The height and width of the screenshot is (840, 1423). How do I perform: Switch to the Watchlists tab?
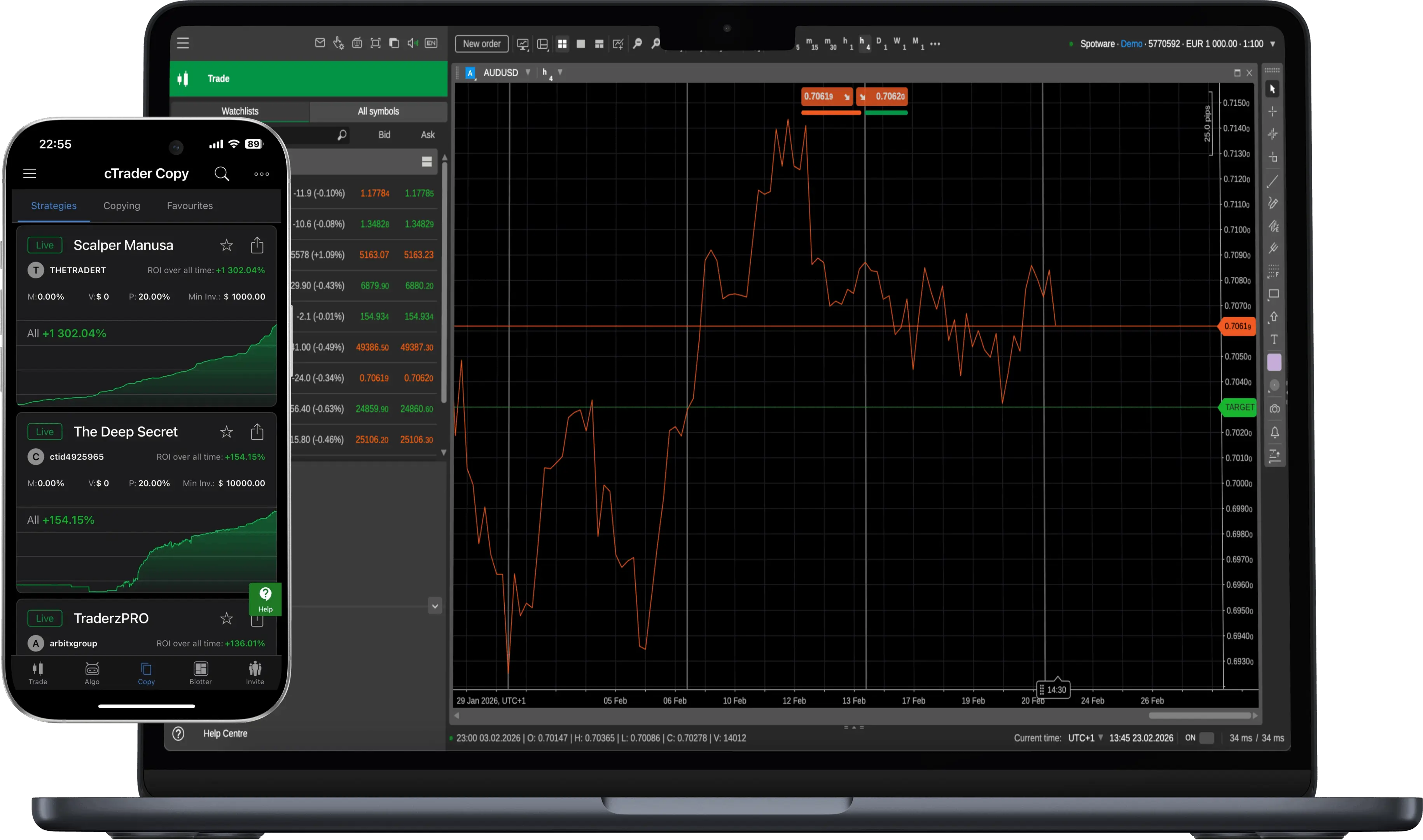click(240, 112)
